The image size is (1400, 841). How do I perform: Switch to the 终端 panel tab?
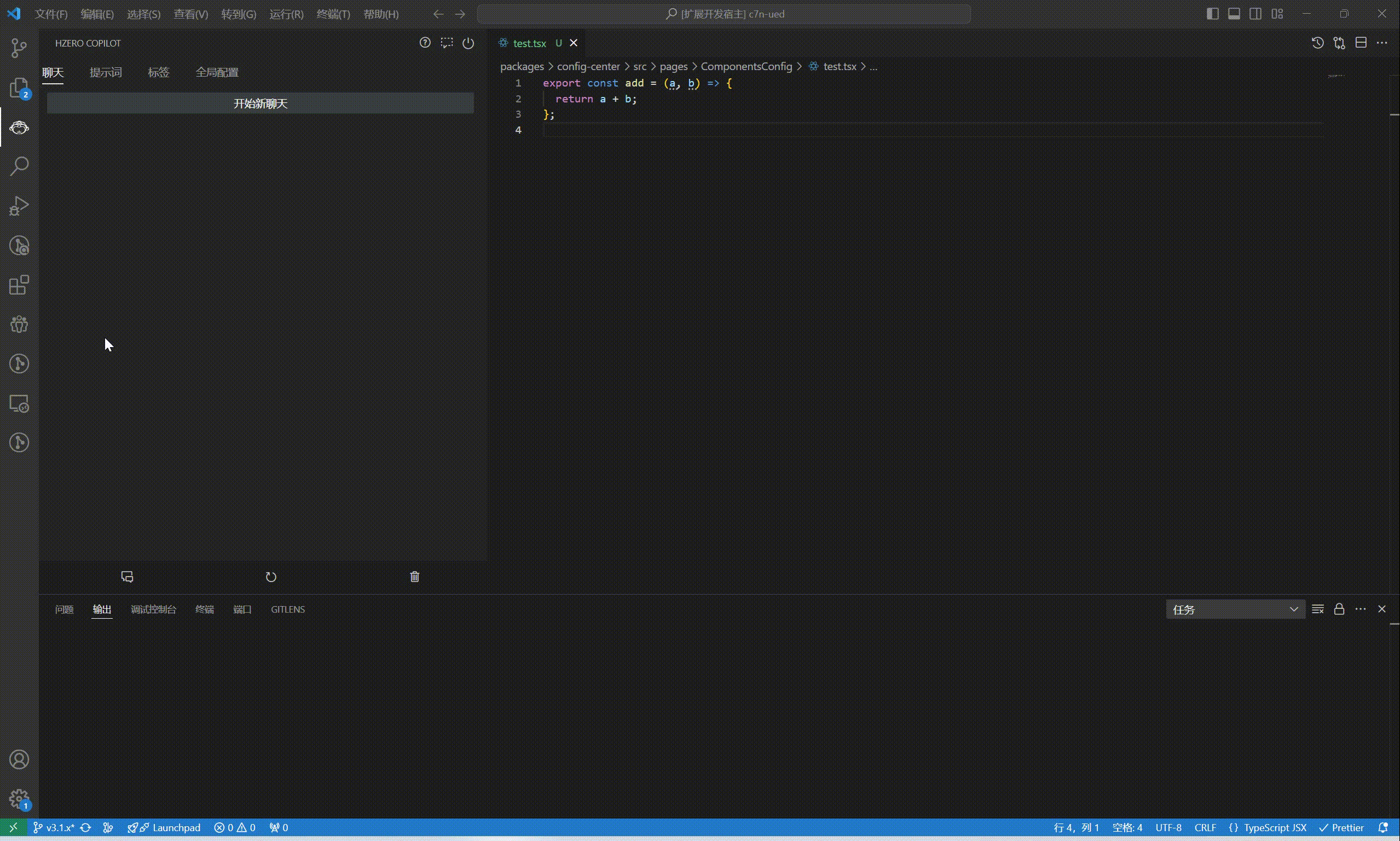(205, 610)
